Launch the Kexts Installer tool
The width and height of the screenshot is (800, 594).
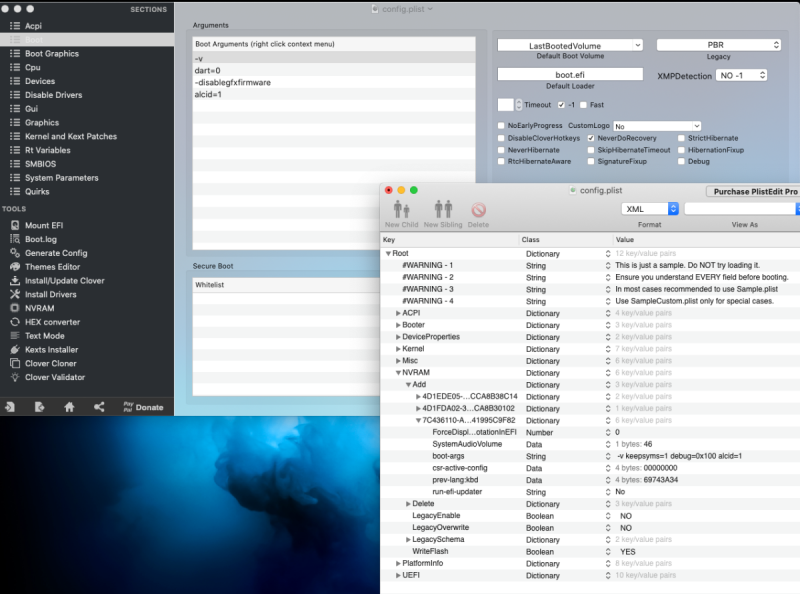pyautogui.click(x=51, y=350)
